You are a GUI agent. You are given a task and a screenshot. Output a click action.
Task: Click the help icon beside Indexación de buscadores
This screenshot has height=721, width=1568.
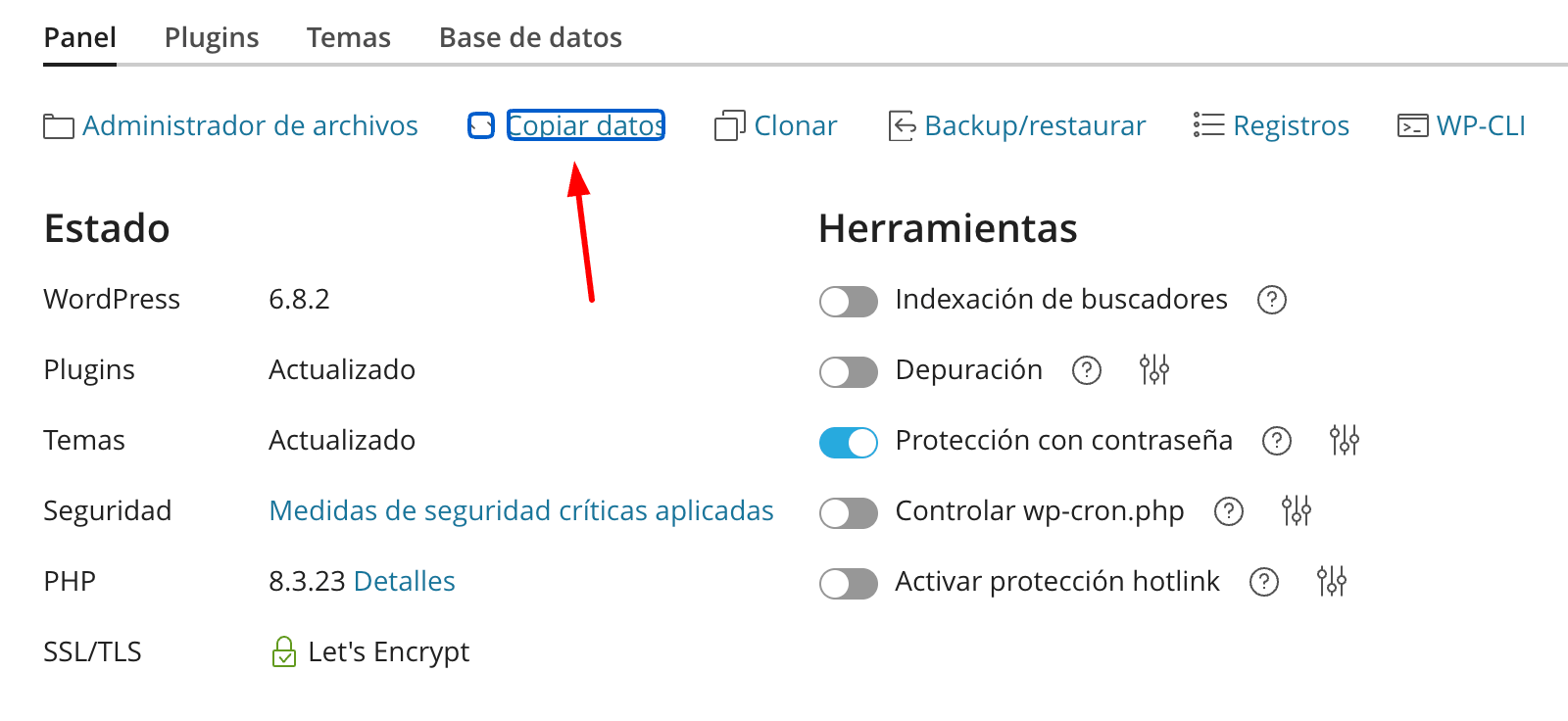tap(1271, 300)
